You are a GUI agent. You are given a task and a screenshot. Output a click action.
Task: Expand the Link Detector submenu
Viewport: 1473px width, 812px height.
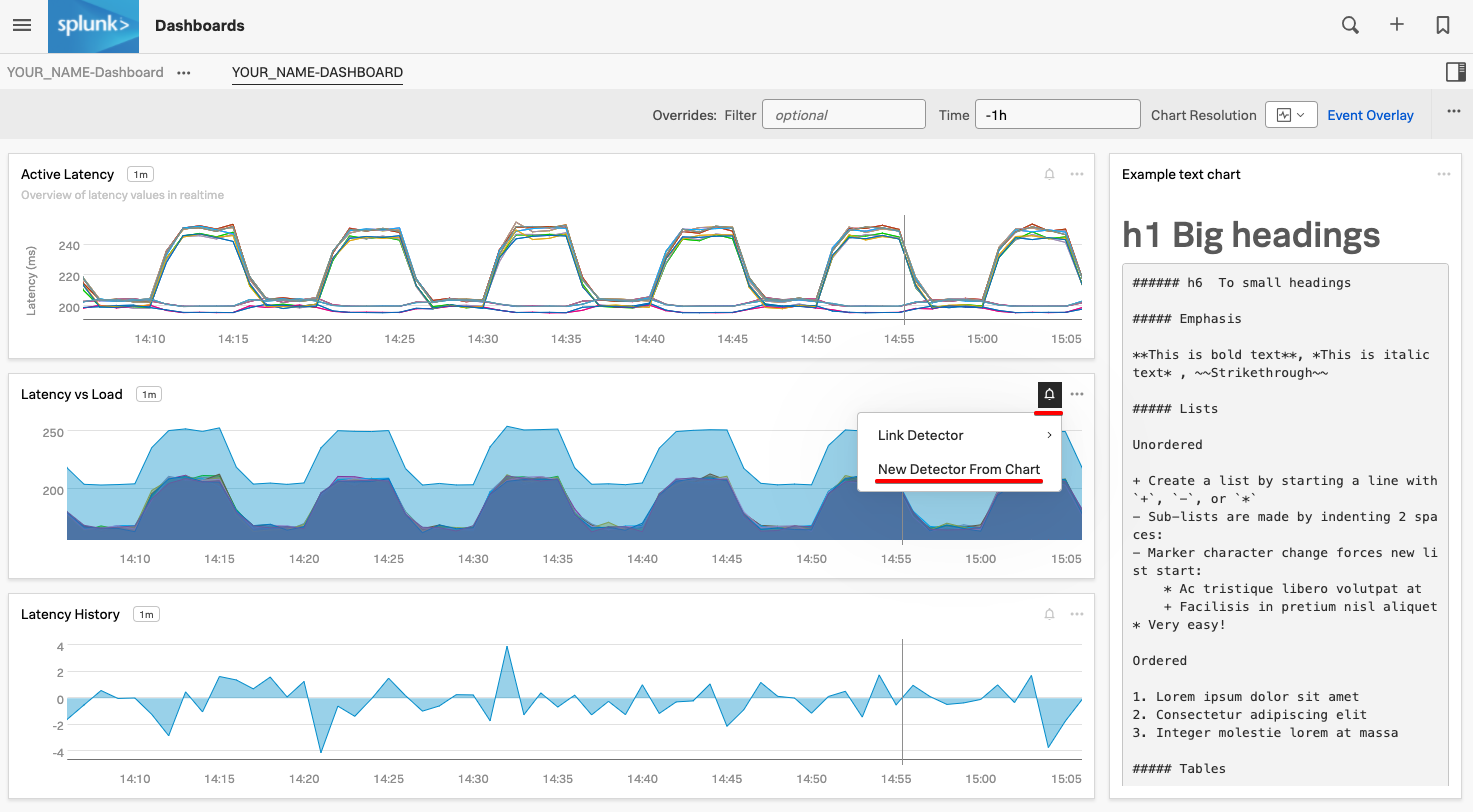pos(959,435)
